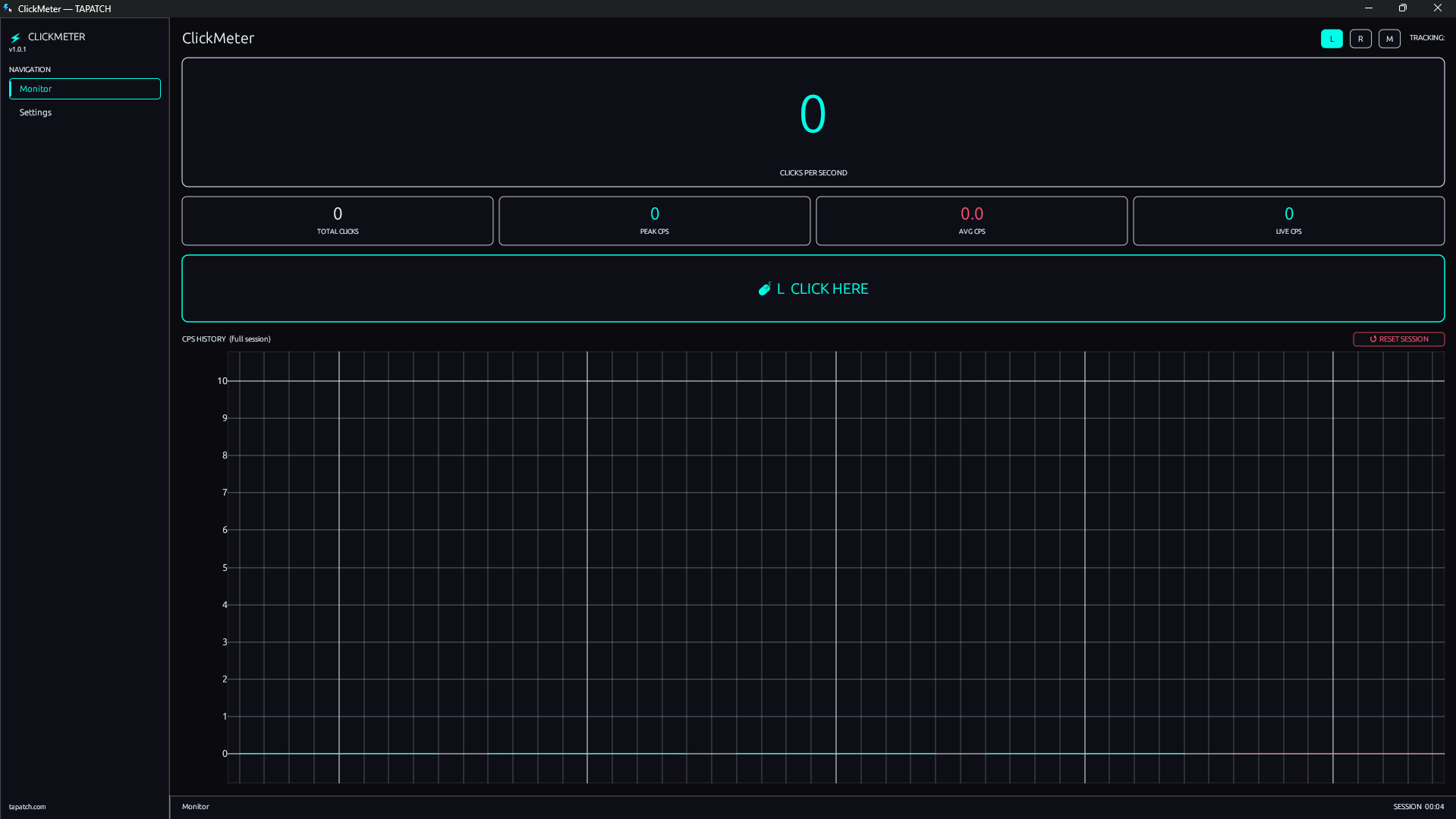
Task: Restore down the ClickMeter window
Action: tap(1403, 8)
